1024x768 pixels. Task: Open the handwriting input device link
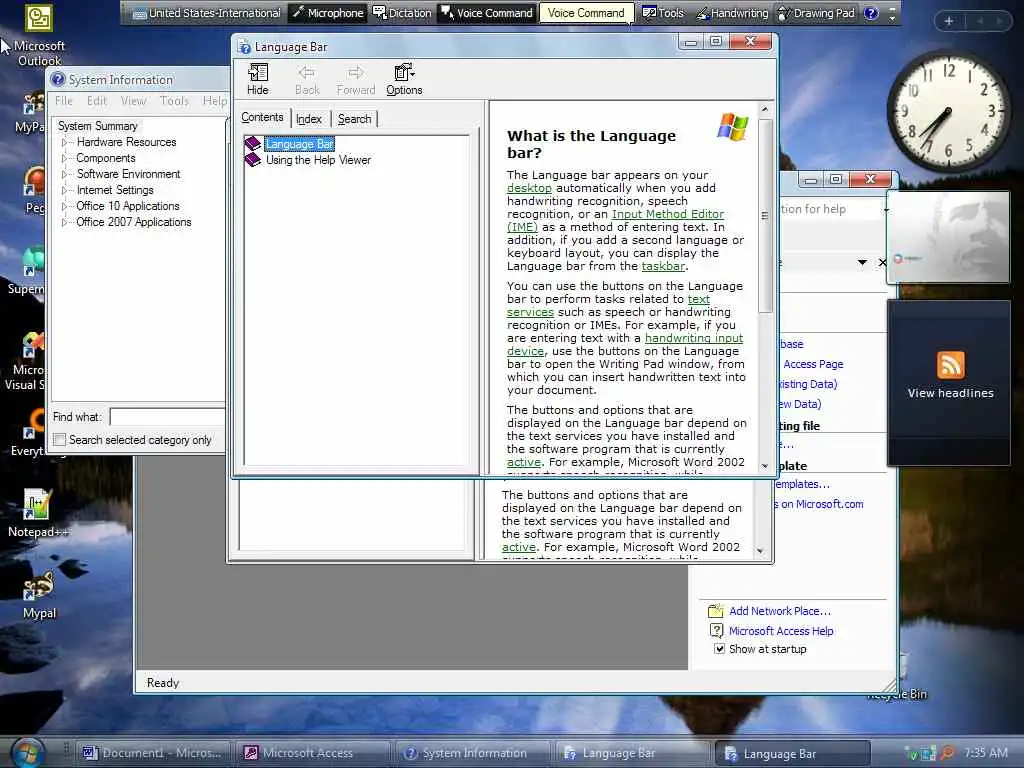[x=694, y=338]
